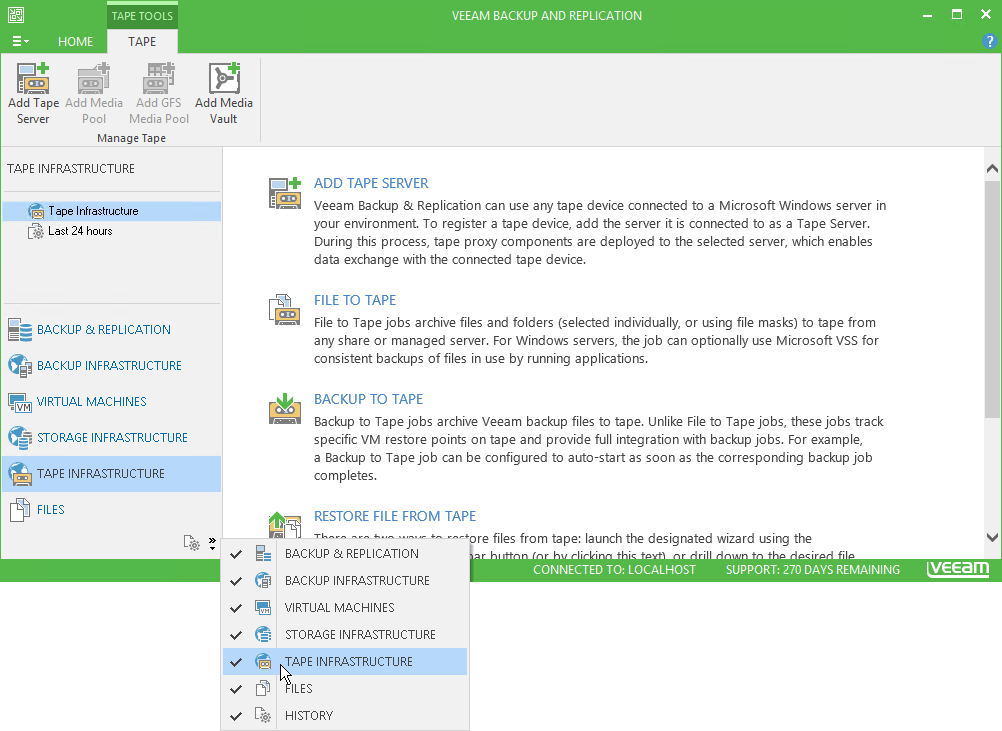Click Storage Infrastructure sidebar icon
Image resolution: width=1002 pixels, height=731 pixels.
pyautogui.click(x=20, y=438)
